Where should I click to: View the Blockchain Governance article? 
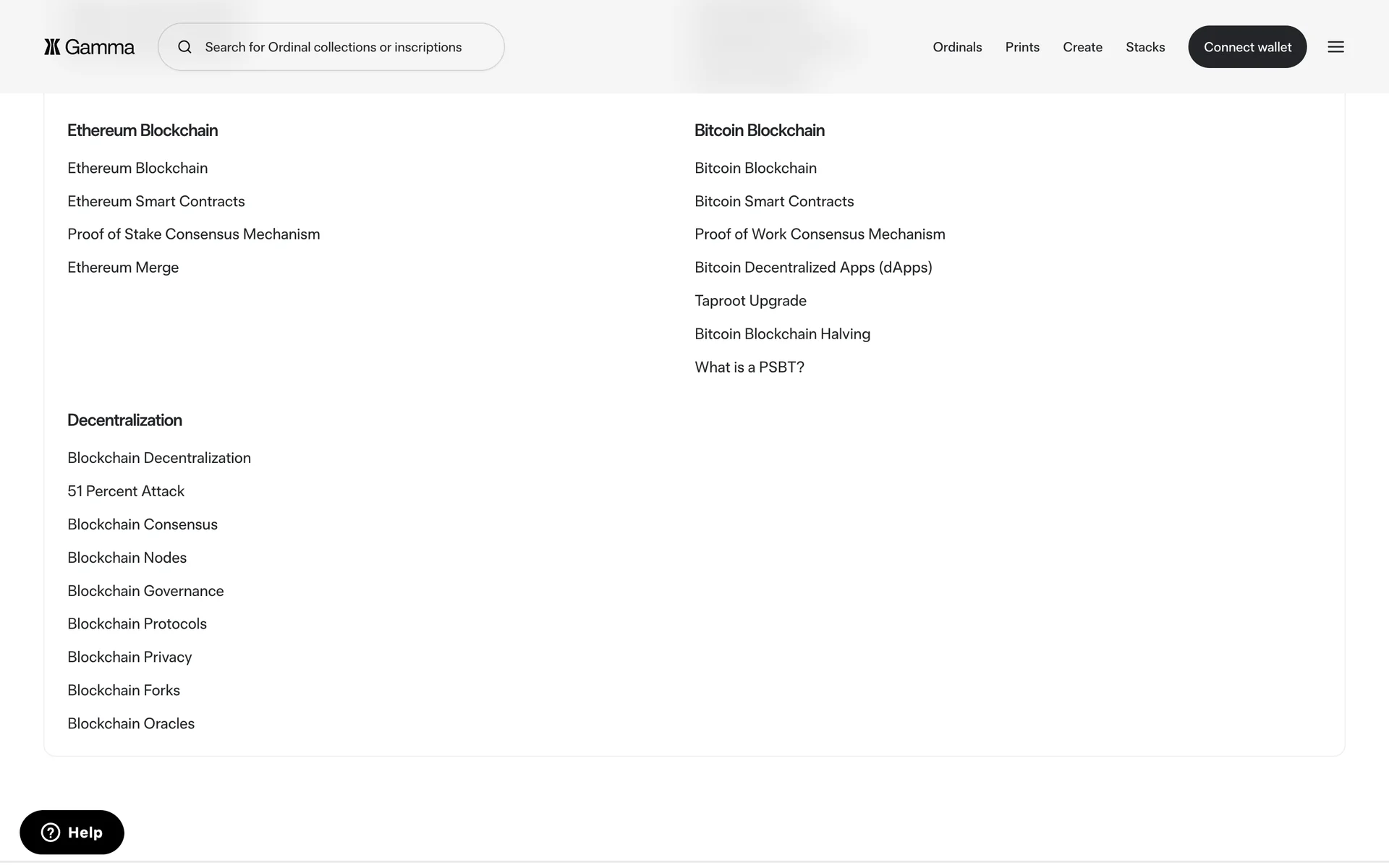point(145,591)
